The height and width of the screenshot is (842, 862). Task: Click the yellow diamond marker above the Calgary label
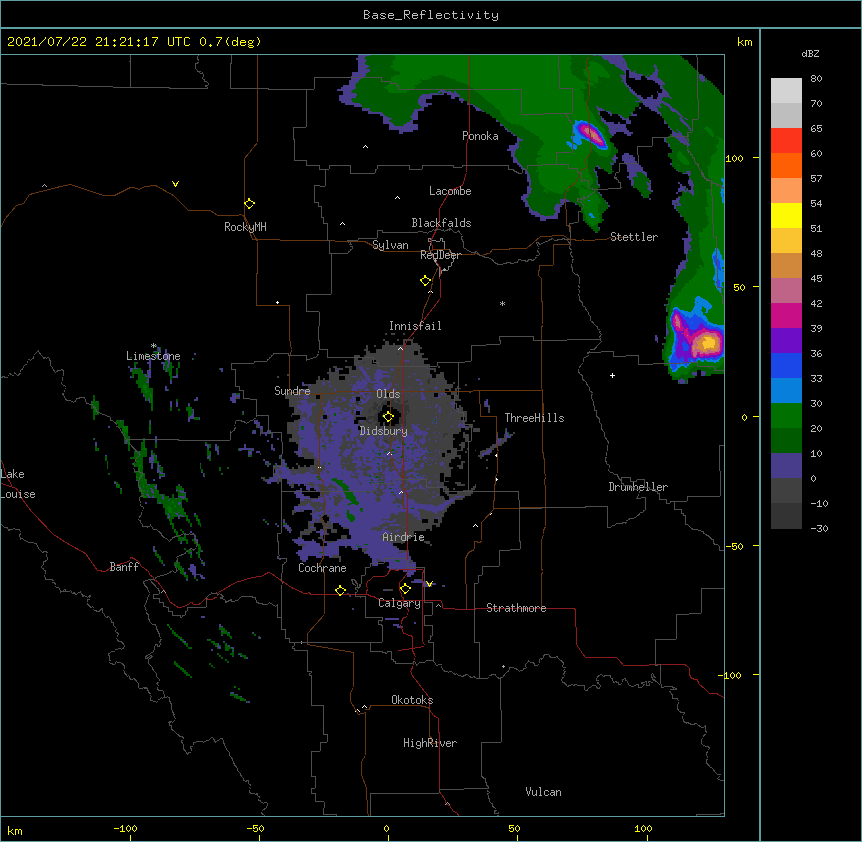point(405,589)
